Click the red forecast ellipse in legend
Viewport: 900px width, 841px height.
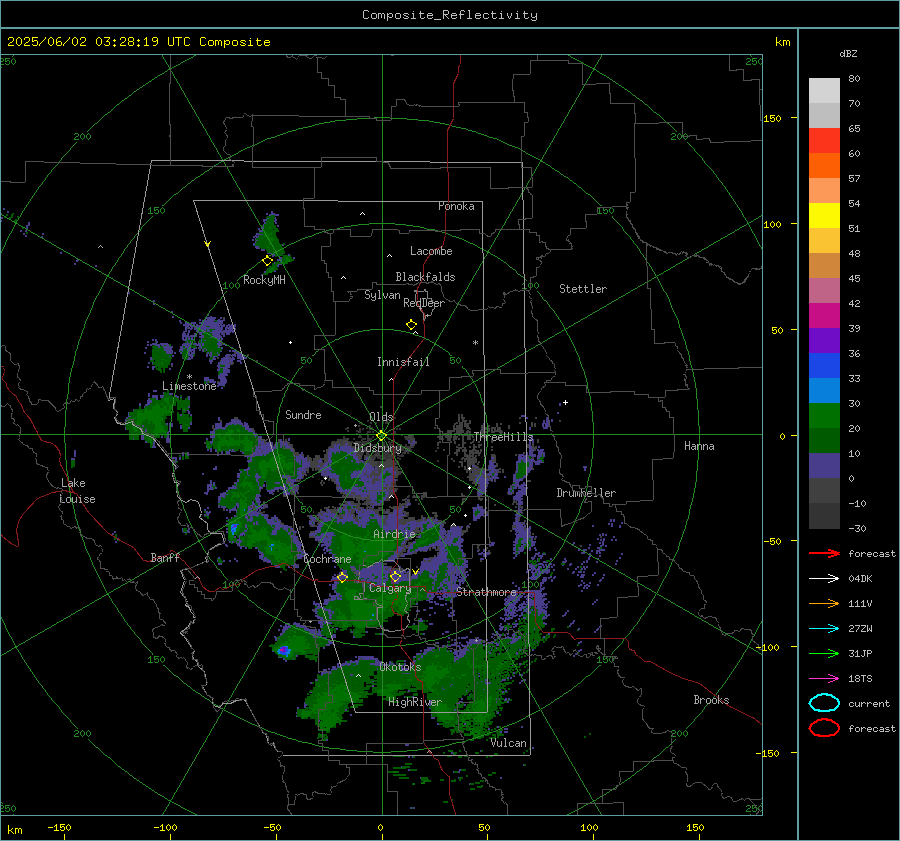coord(824,728)
